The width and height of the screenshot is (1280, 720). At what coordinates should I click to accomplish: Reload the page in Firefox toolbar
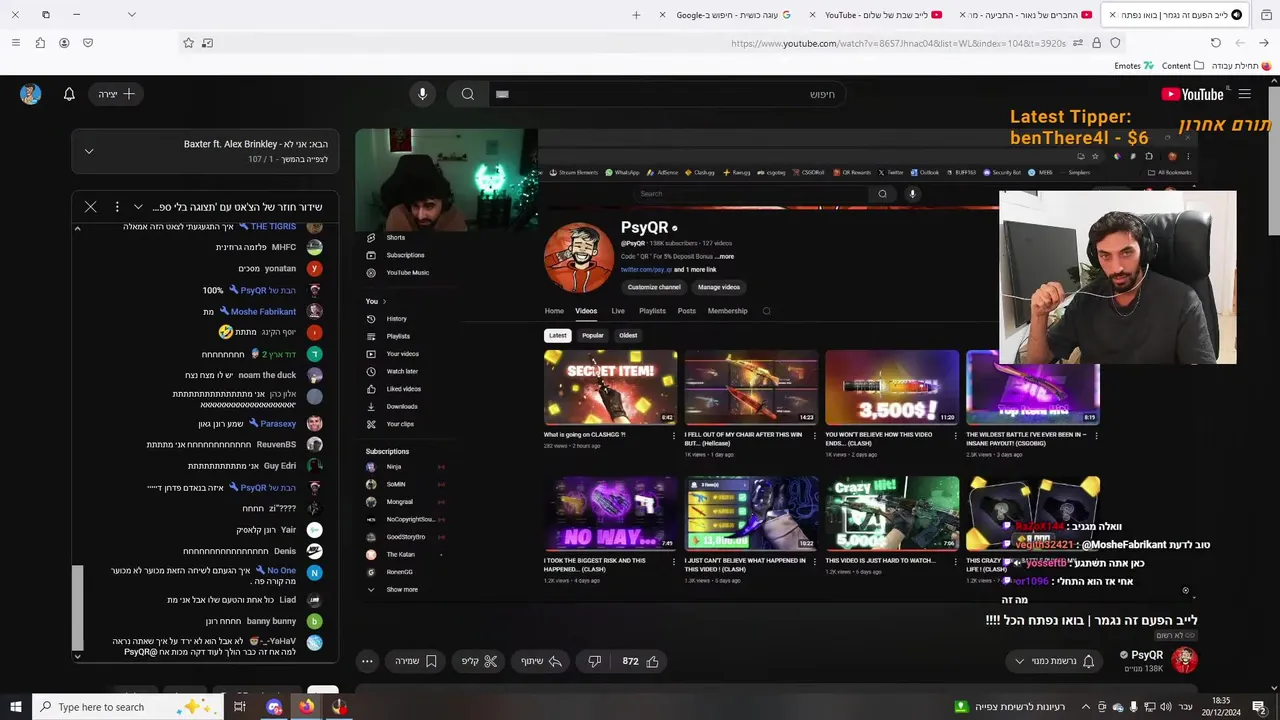[x=1216, y=43]
